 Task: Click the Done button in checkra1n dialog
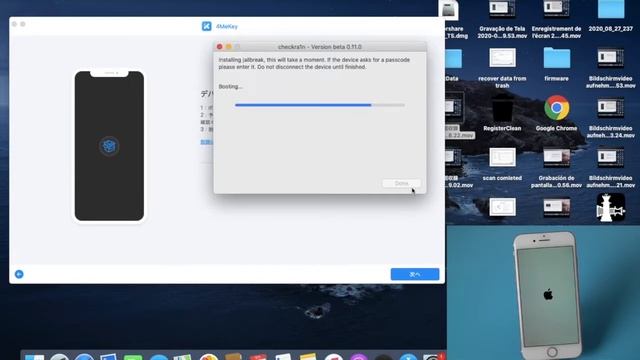[402, 183]
